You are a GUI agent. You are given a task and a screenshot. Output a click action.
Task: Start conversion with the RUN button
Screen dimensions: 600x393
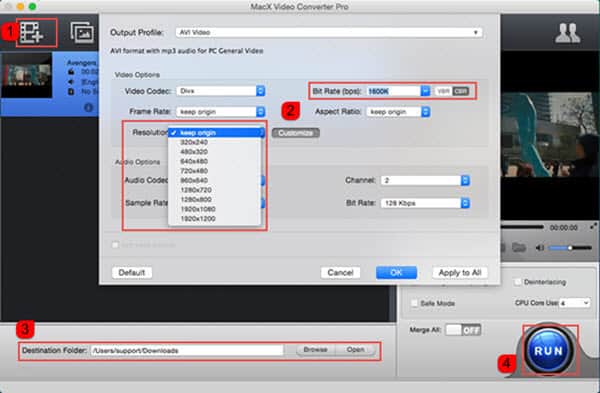tap(549, 351)
